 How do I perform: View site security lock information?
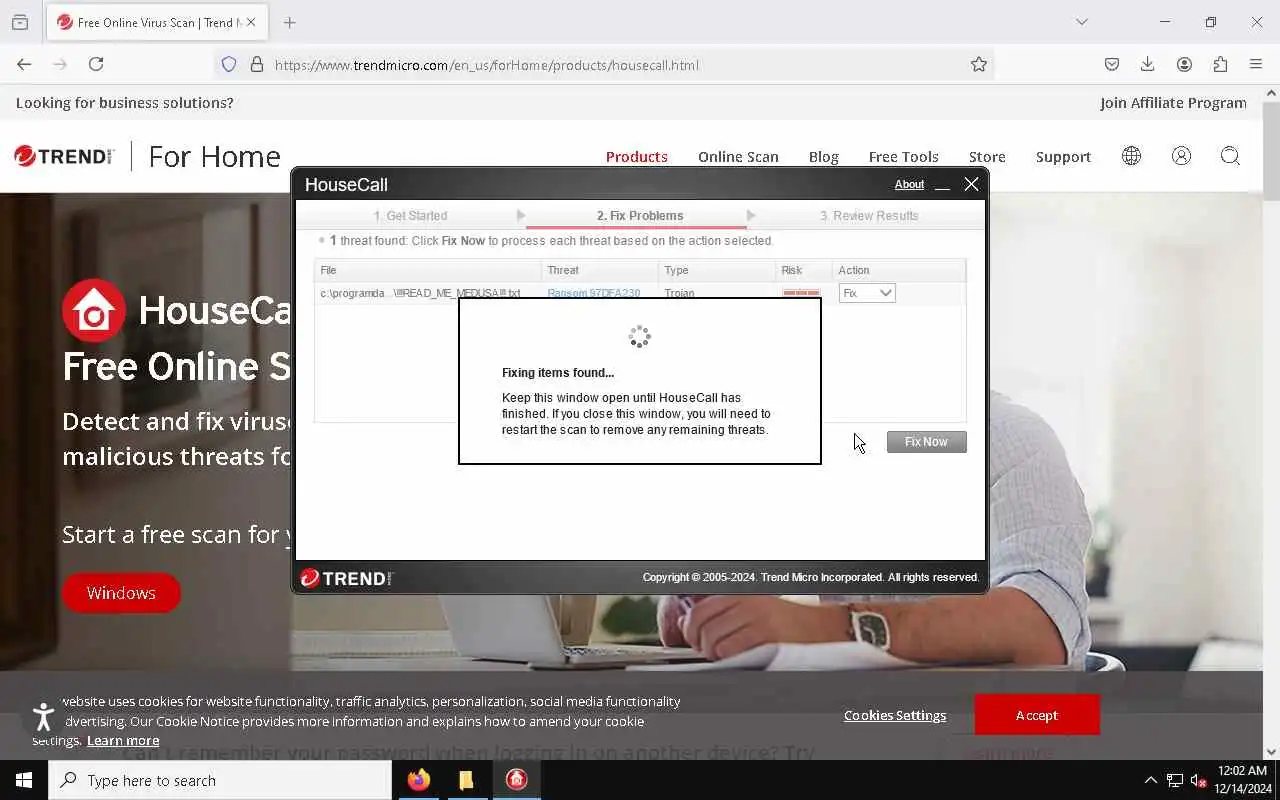click(x=257, y=65)
